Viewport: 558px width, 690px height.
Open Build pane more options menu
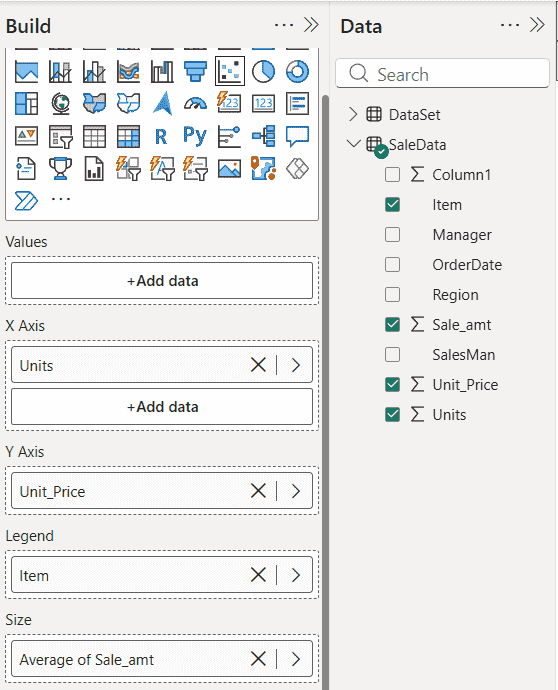tap(284, 25)
